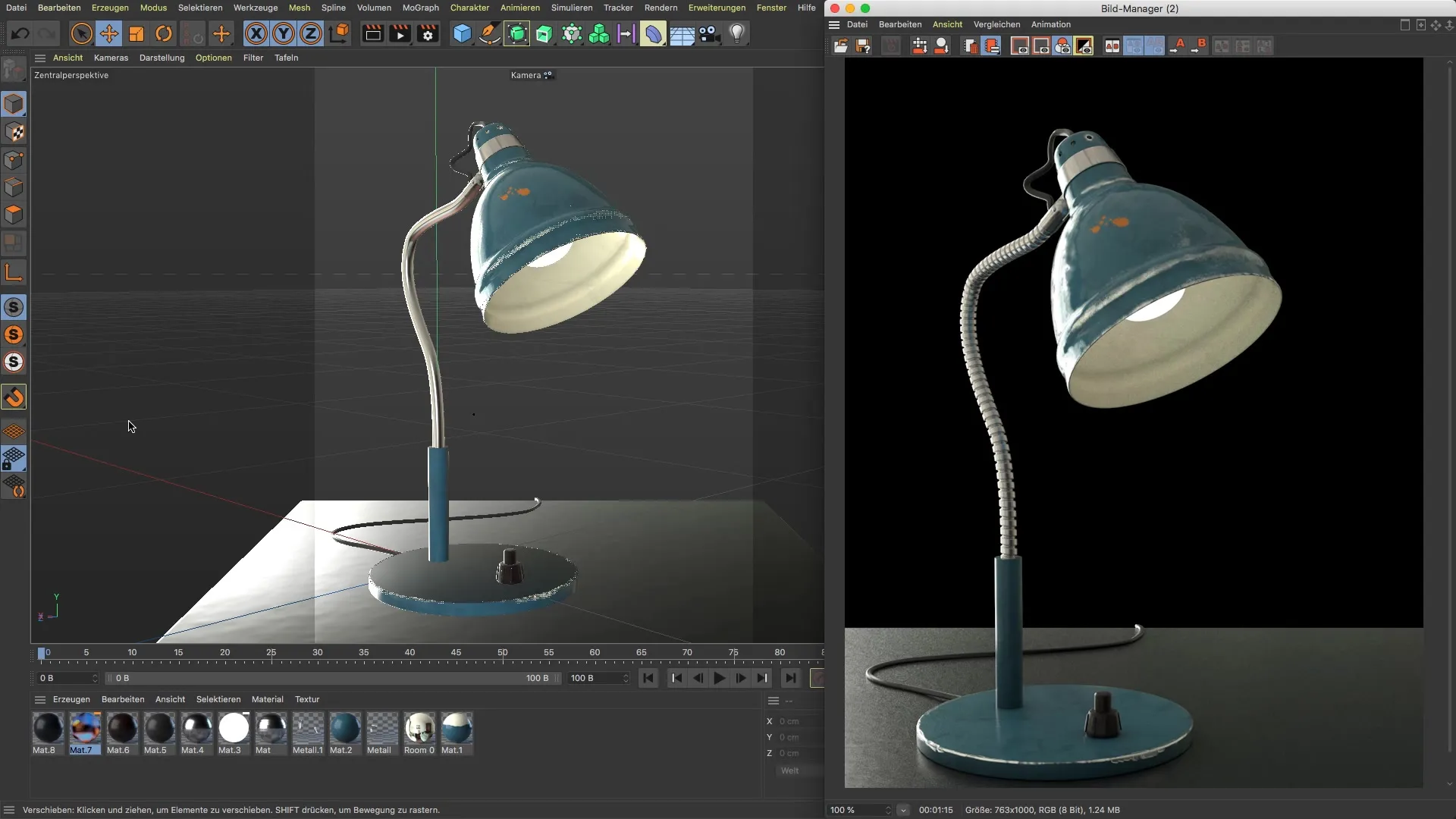This screenshot has width=1456, height=819.
Task: Open the material manager hamburger menu
Action: coord(40,699)
